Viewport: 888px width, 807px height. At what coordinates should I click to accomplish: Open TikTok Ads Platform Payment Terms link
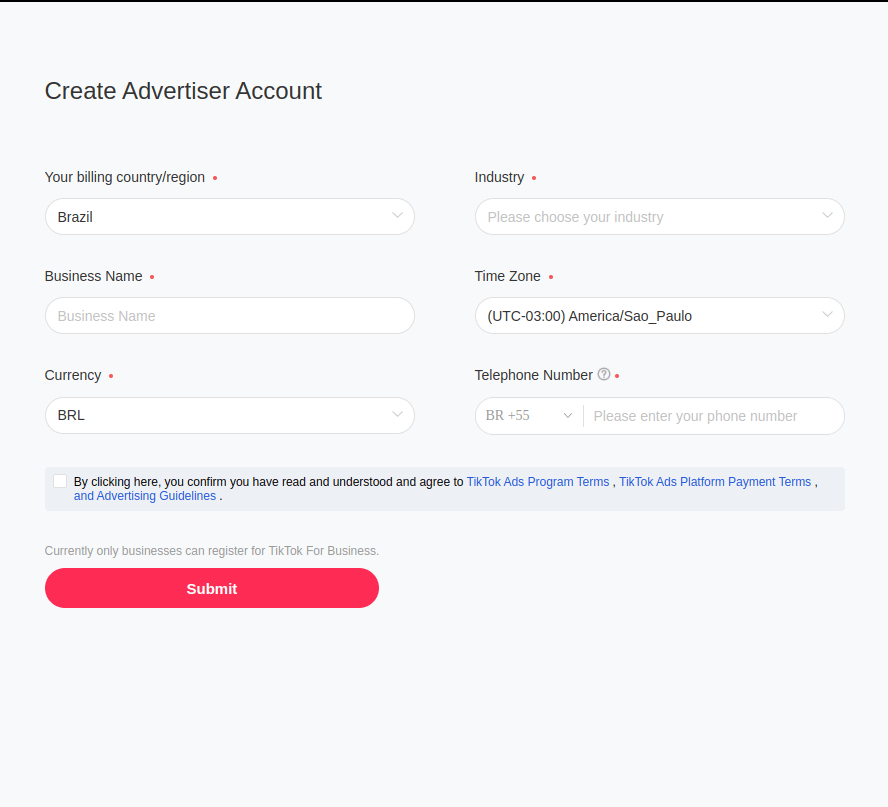[715, 482]
